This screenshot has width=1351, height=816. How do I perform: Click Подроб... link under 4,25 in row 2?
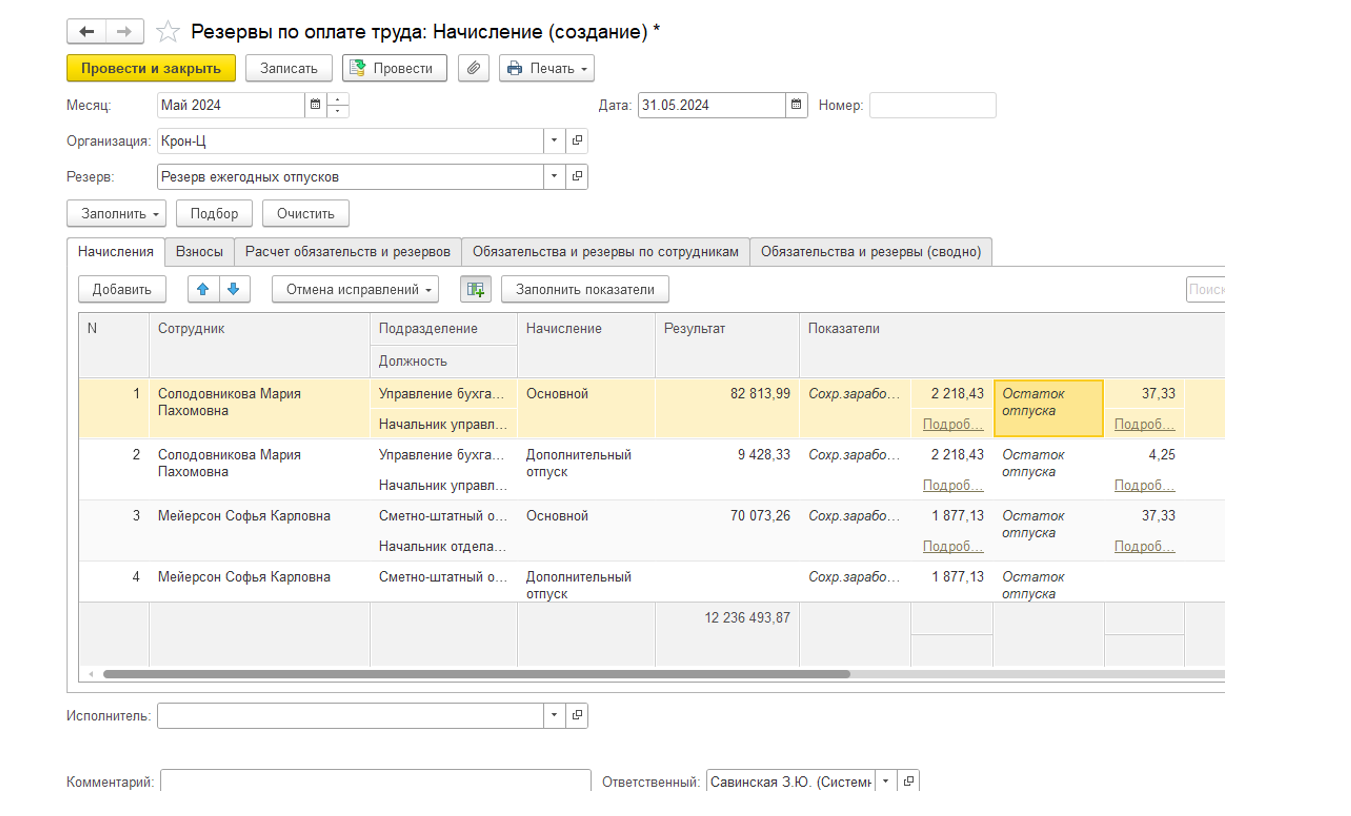(x=1145, y=485)
